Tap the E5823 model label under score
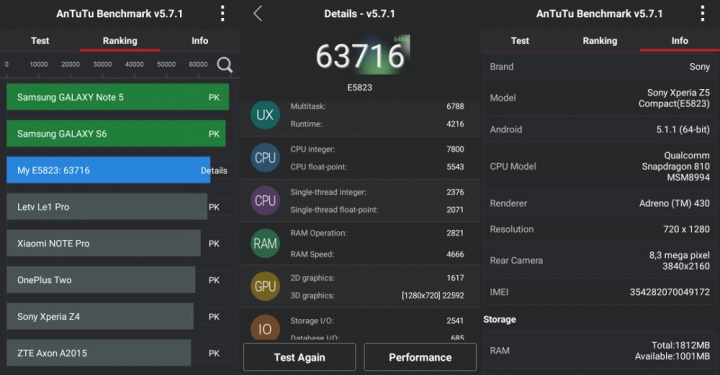720x375 pixels. (360, 87)
